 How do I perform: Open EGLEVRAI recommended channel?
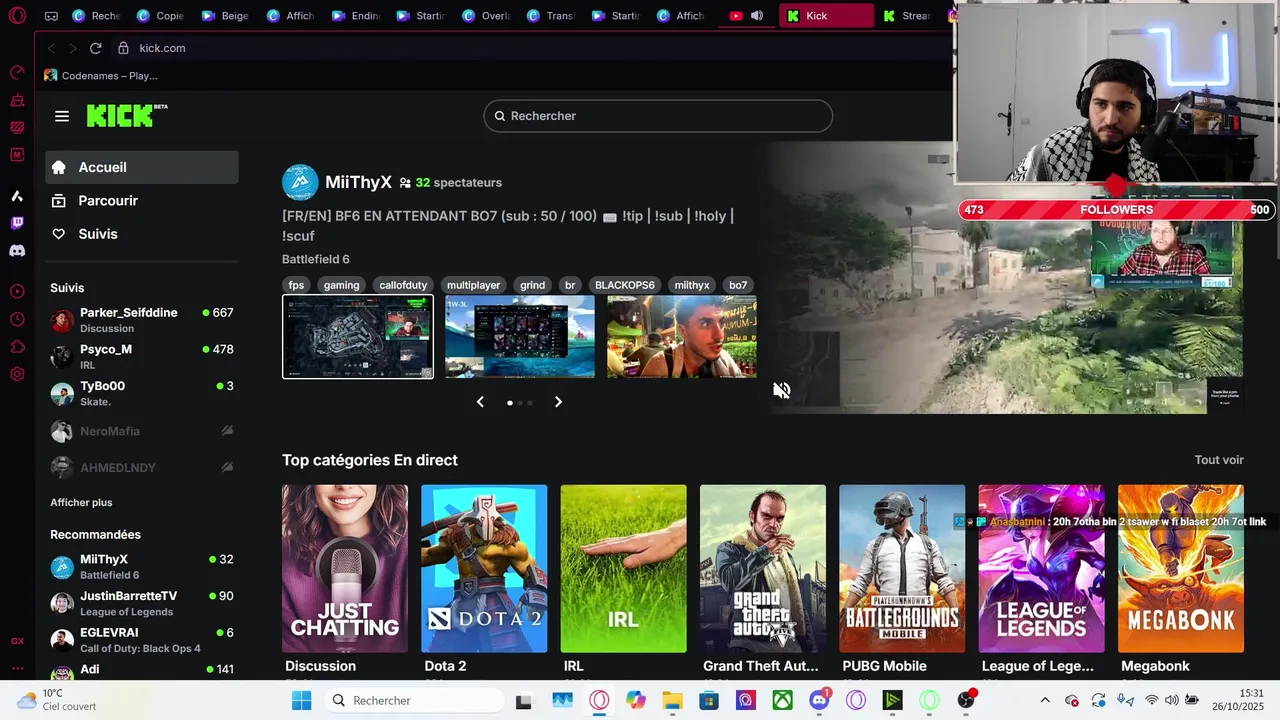point(142,640)
